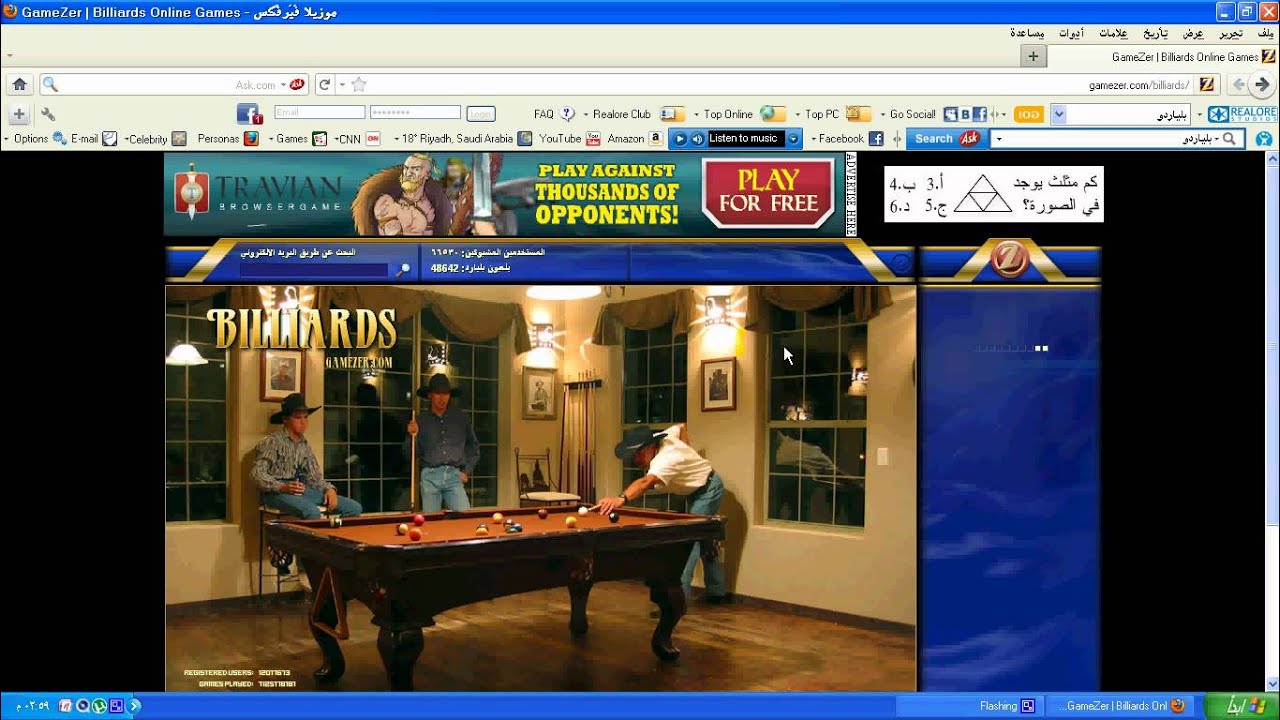This screenshot has height=720, width=1280.
Task: Click the E-mail envelope icon
Action: click(110, 139)
